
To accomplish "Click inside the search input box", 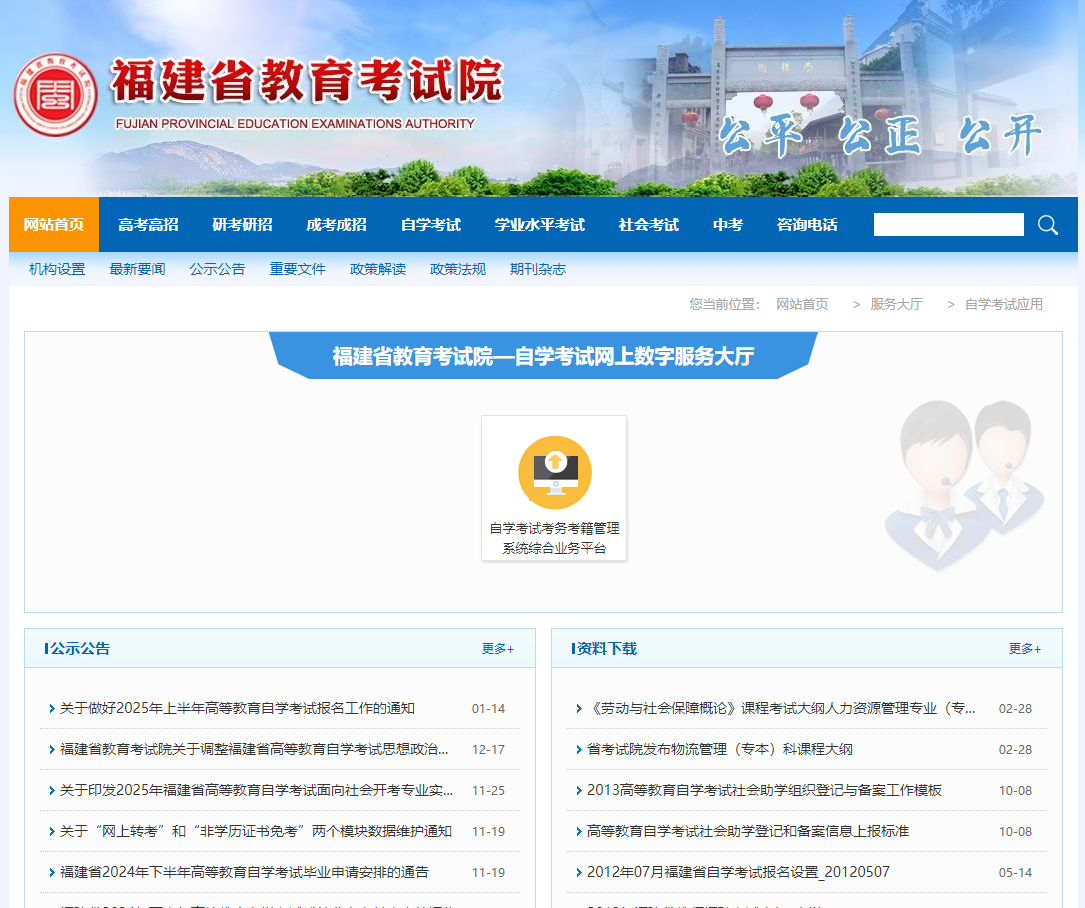I will (948, 225).
